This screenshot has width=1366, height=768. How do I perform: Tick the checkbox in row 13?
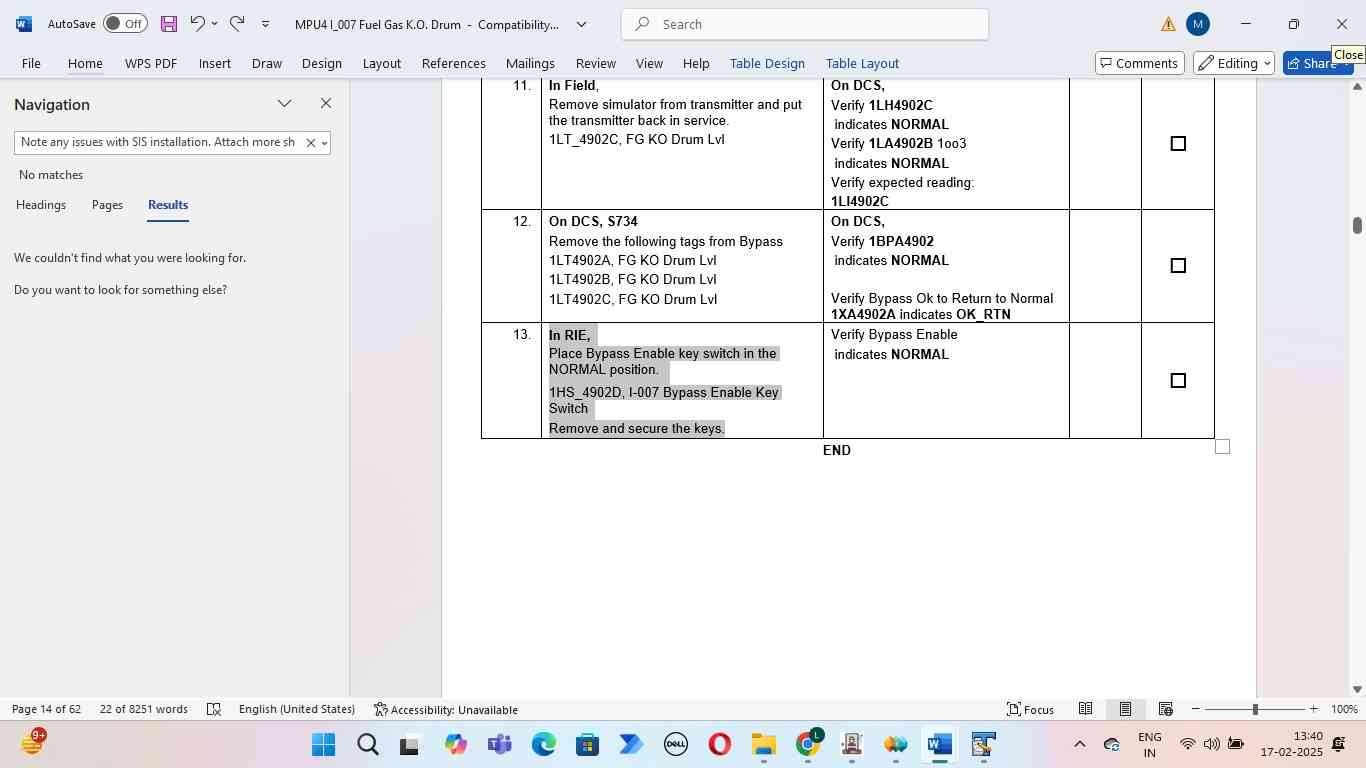[1178, 381]
